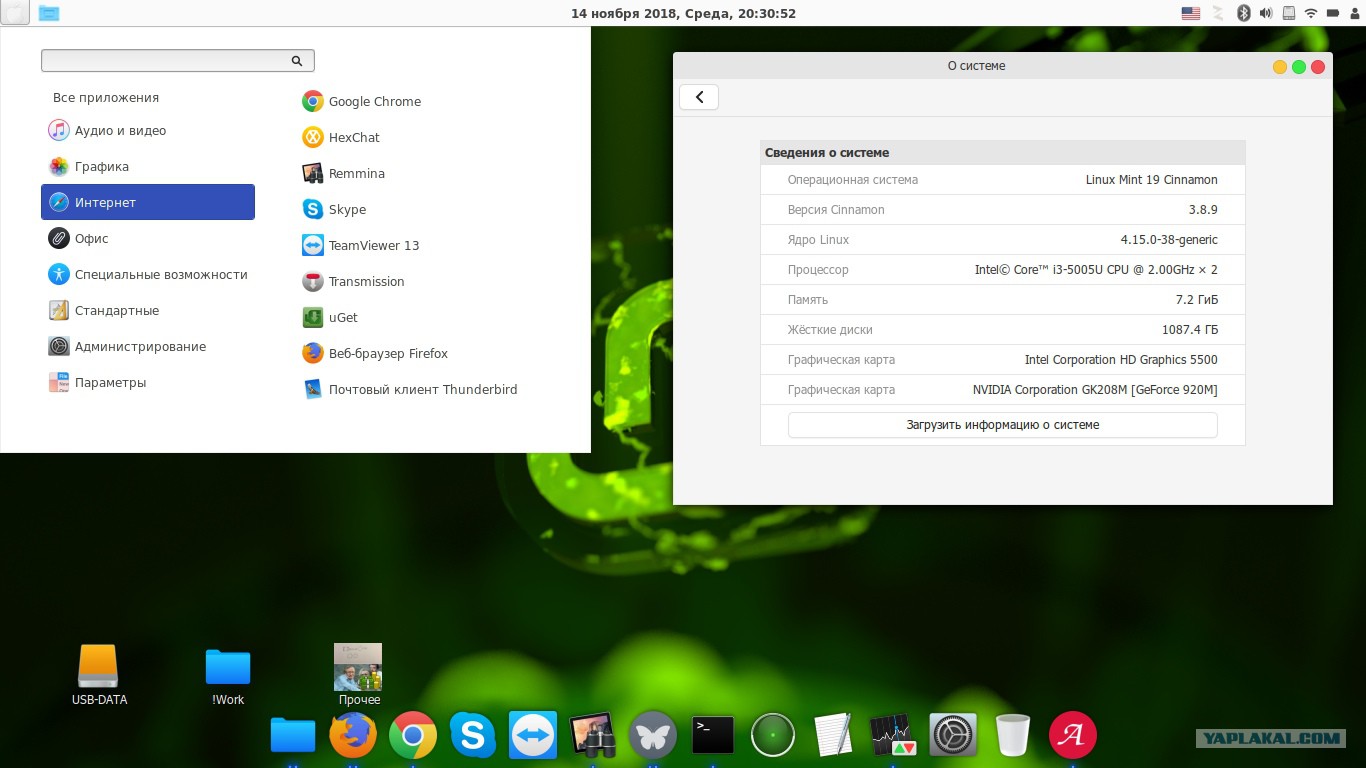The image size is (1366, 768).
Task: Select the !Work folder on the desktop
Action: point(228,676)
